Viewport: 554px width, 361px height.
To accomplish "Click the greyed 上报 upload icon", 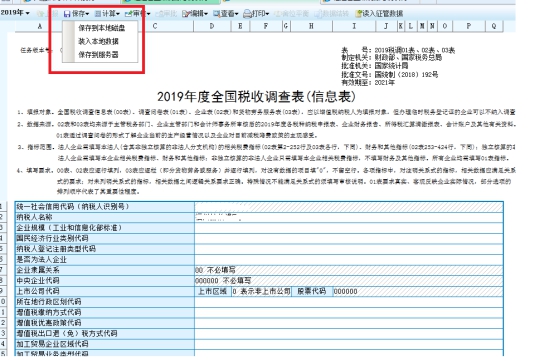I will tap(41, 14).
